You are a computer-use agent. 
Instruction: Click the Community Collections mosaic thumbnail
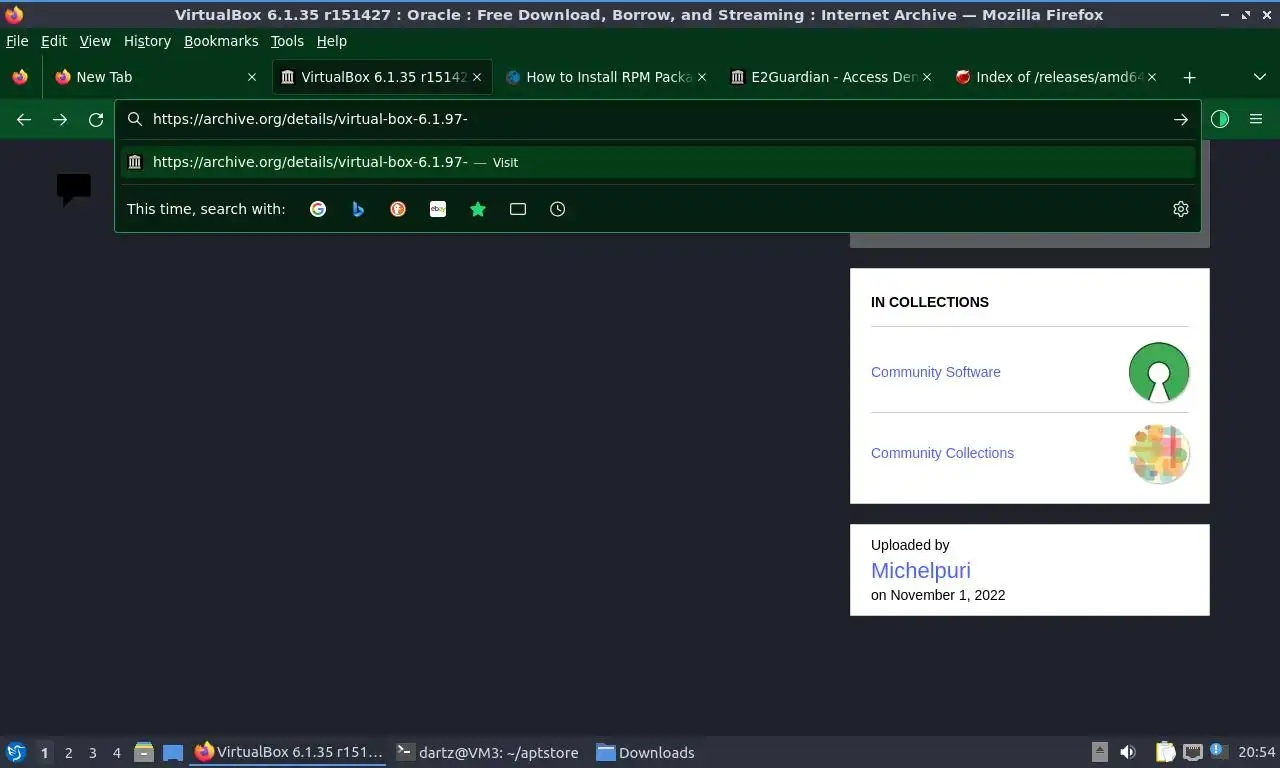[x=1159, y=453]
